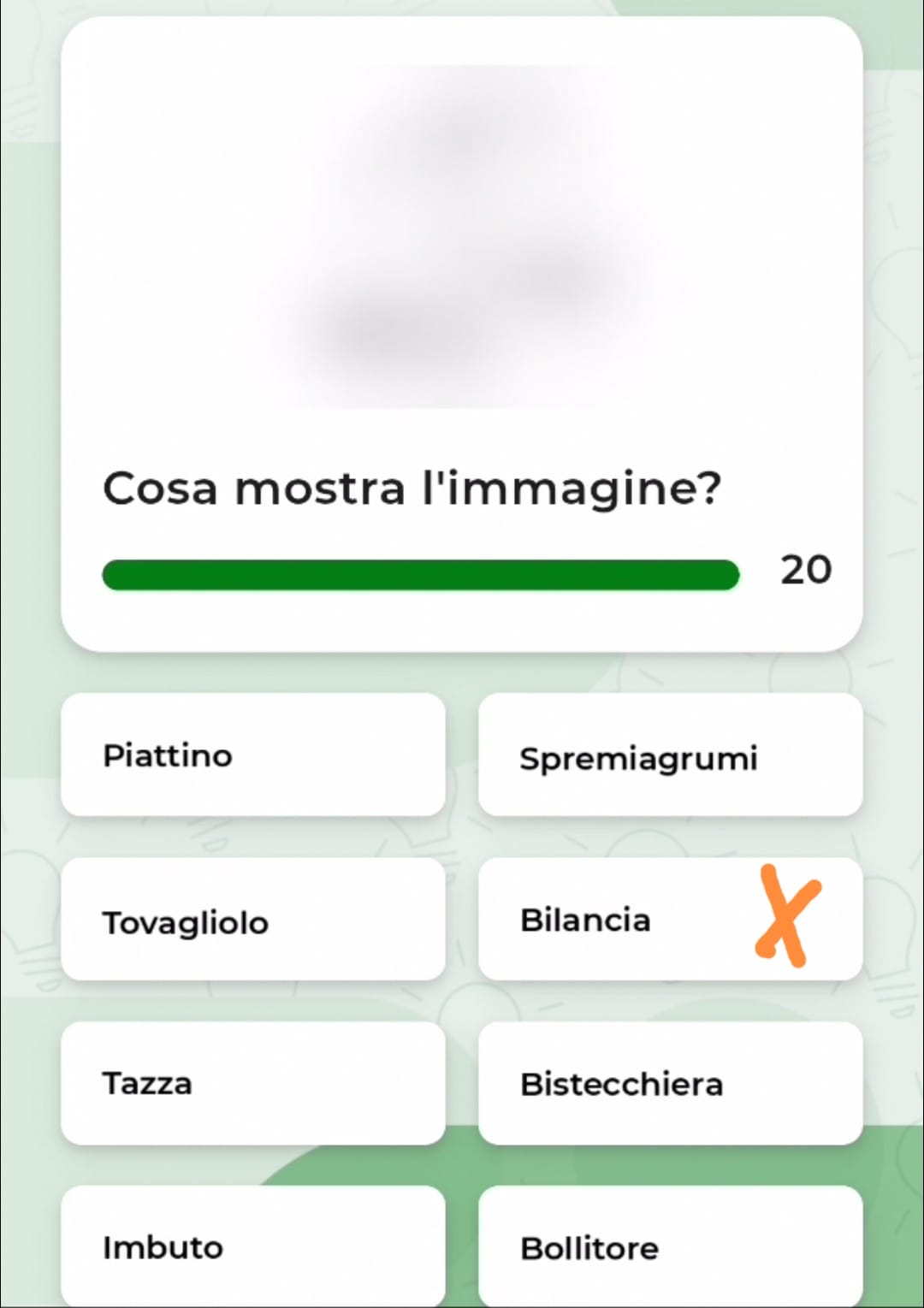Tap the blurred quiz image

tap(462, 235)
